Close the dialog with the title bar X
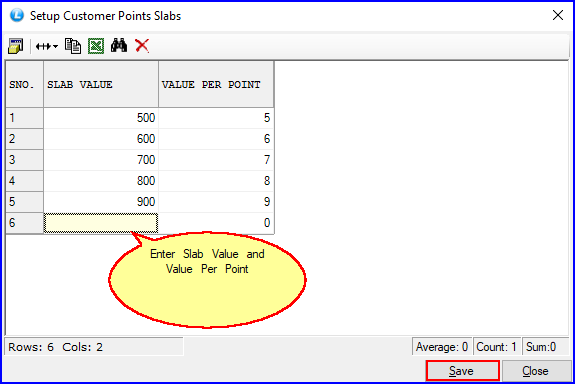Viewport: 575px width, 384px height. [558, 15]
